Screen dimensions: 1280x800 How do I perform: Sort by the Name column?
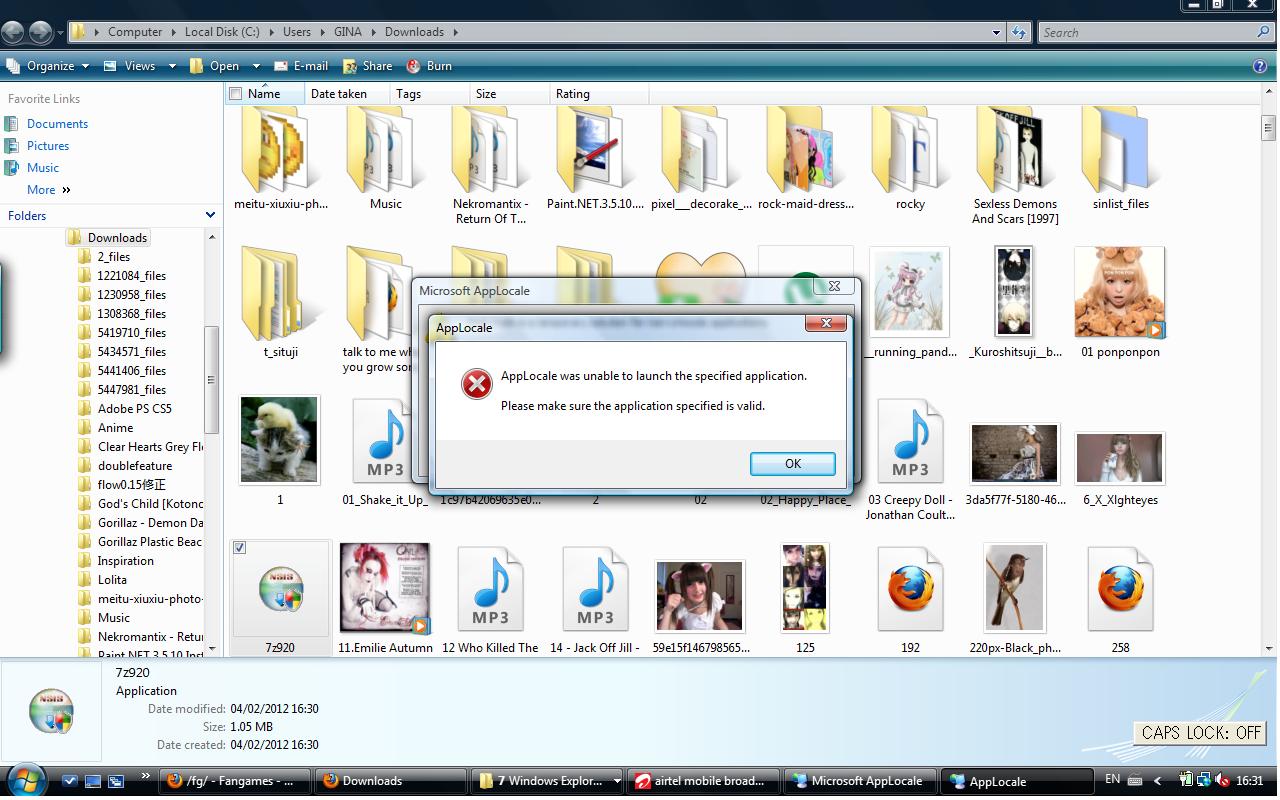[264, 94]
